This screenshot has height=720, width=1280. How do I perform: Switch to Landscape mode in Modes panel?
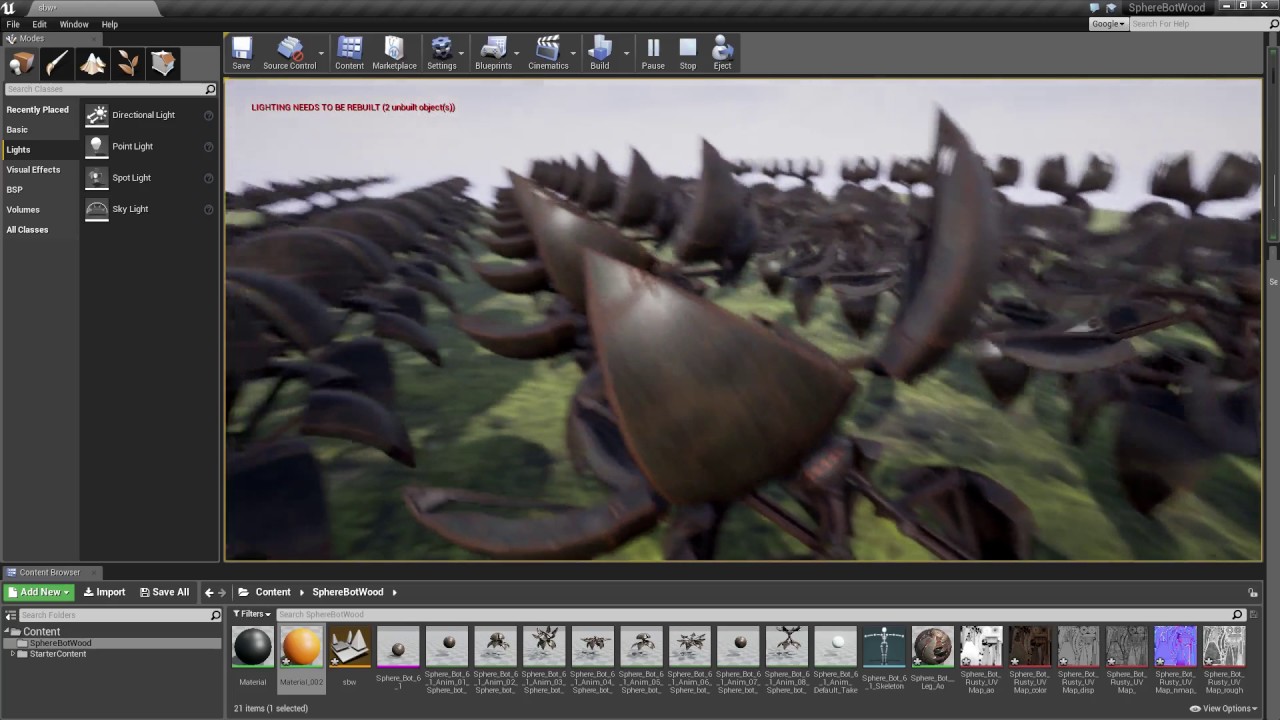[93, 64]
